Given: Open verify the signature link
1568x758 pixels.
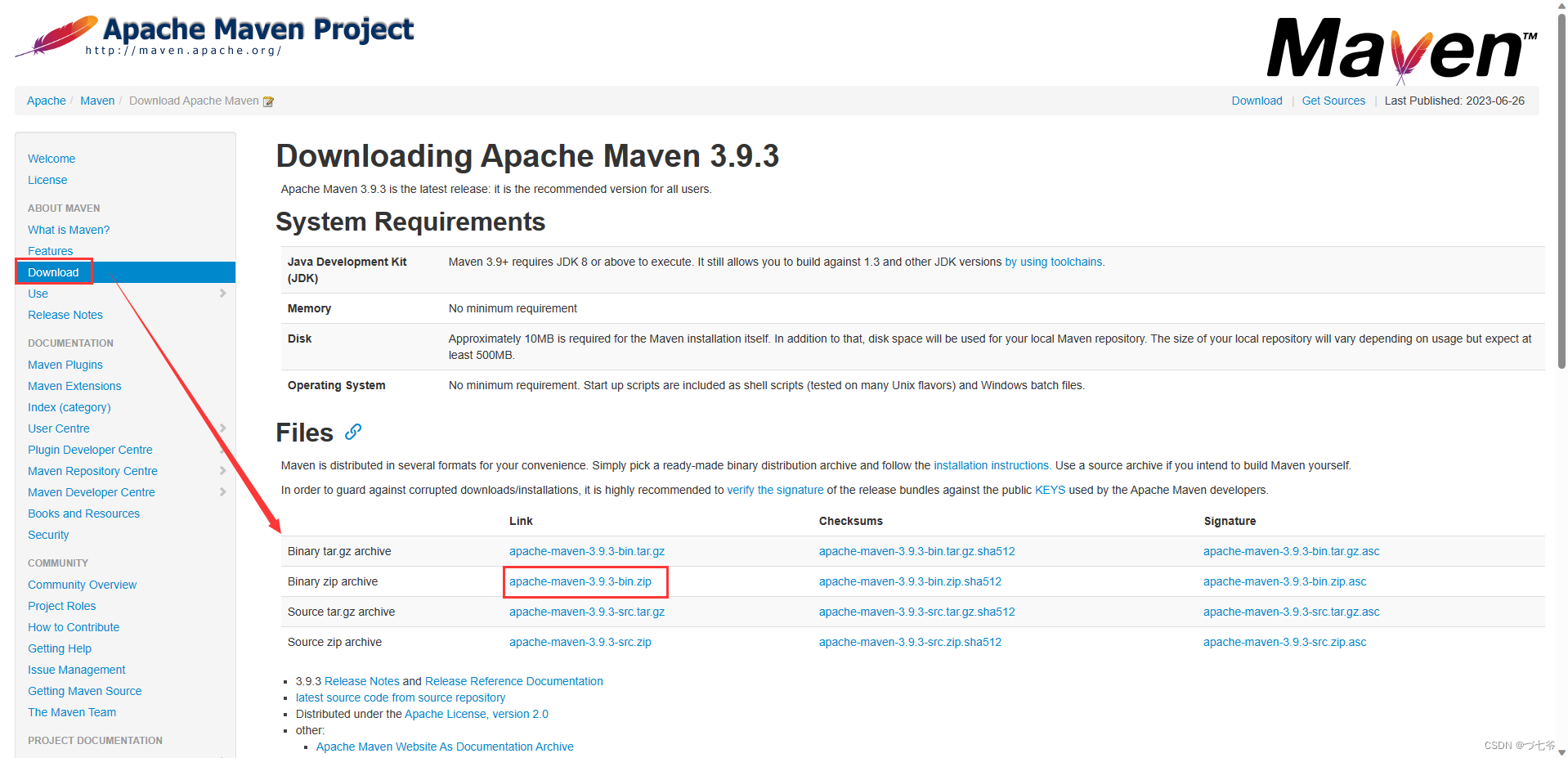Looking at the screenshot, I should tap(776, 490).
